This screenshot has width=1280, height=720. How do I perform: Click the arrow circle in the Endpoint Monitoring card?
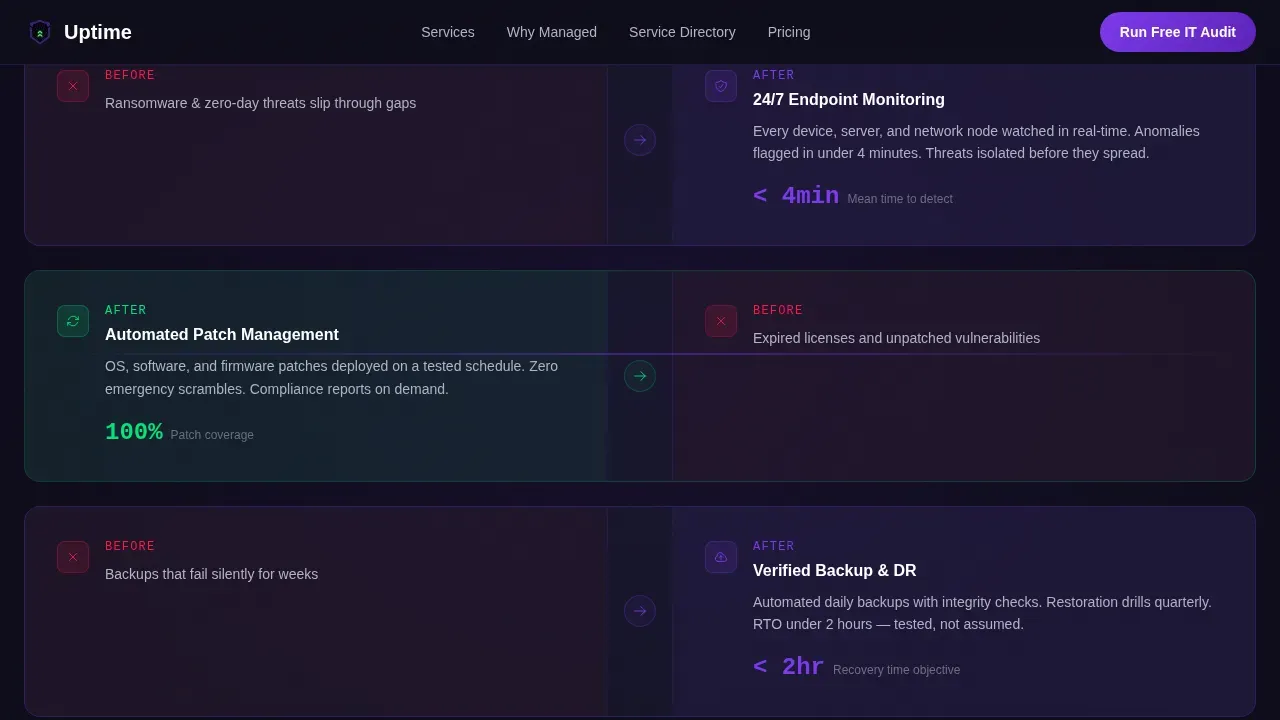[x=640, y=140]
